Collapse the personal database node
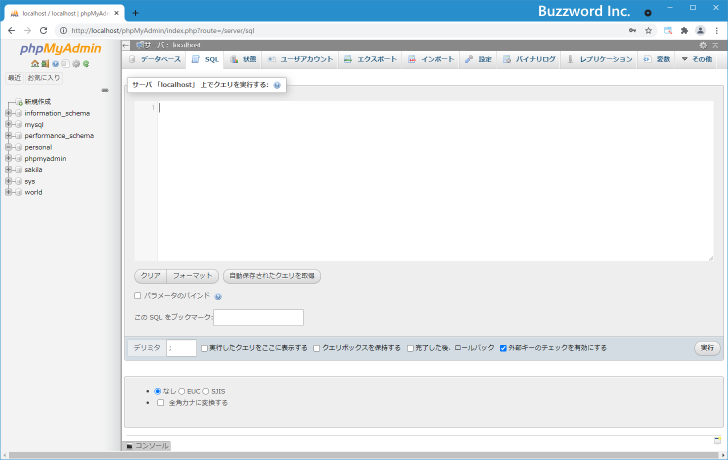 8,147
